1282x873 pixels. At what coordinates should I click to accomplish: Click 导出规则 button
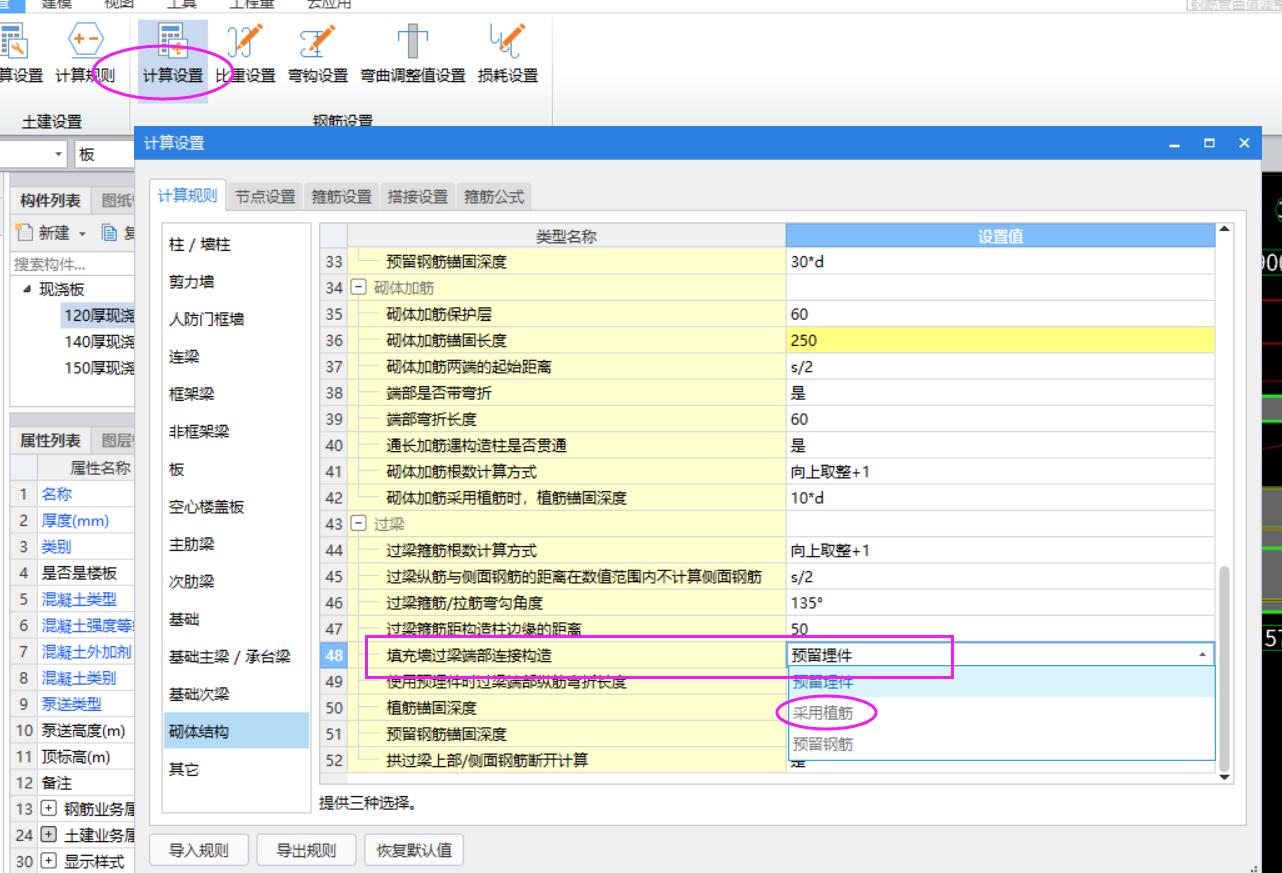(306, 851)
